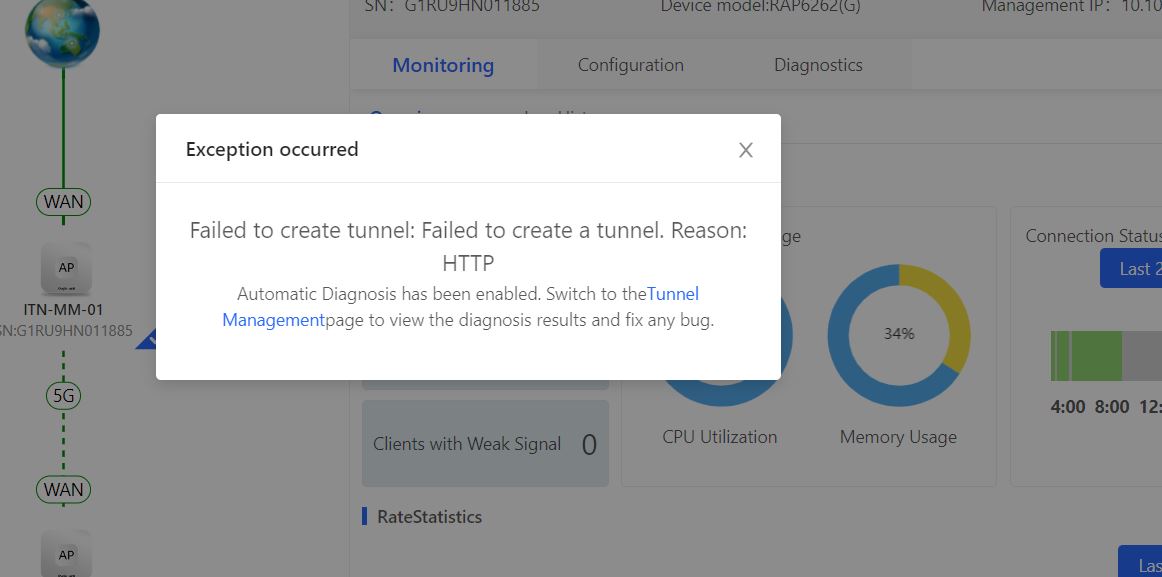The image size is (1162, 577).
Task: Click the Connection Status Last period button
Action: tap(1131, 268)
